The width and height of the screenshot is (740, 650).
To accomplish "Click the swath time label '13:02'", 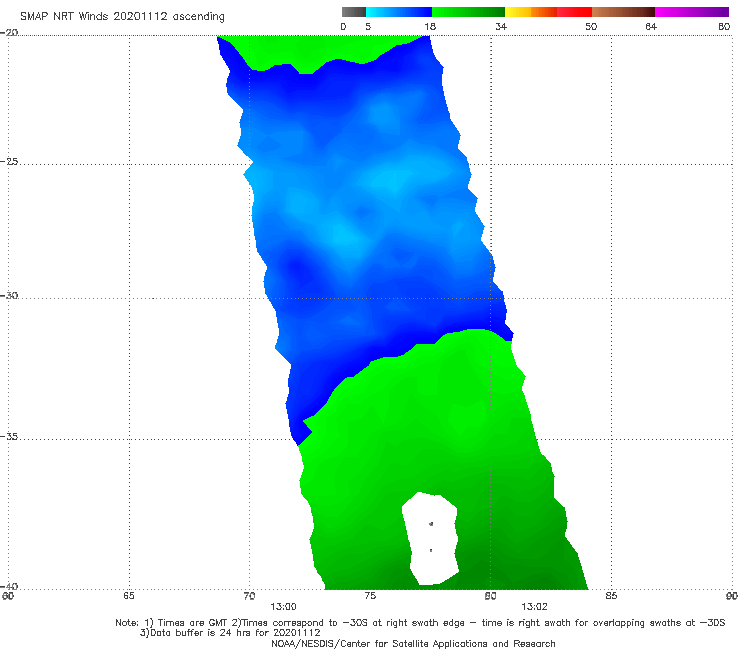I will point(534,607).
